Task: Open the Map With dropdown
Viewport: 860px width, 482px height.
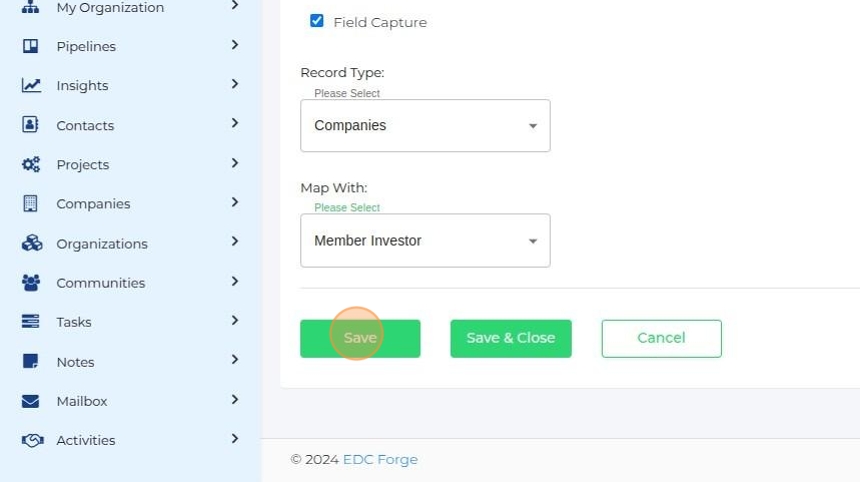Action: point(425,241)
